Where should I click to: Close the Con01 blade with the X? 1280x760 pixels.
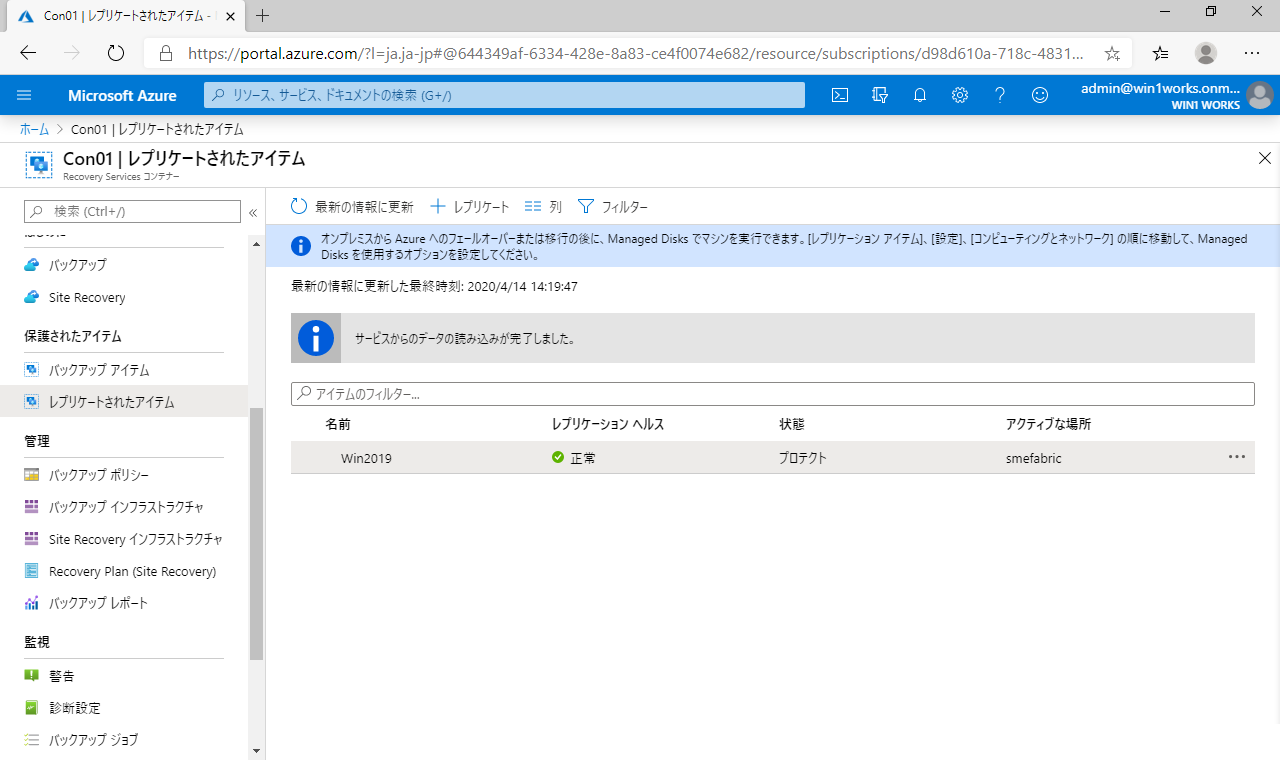(x=1265, y=158)
